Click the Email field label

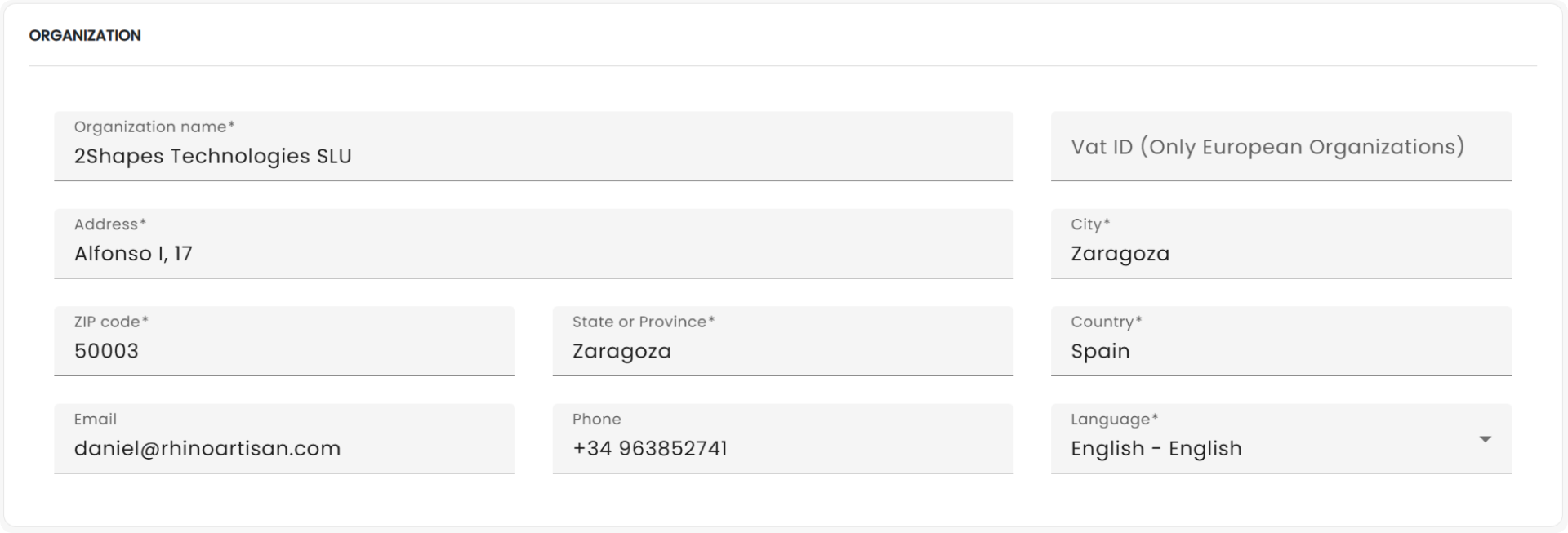[95, 420]
